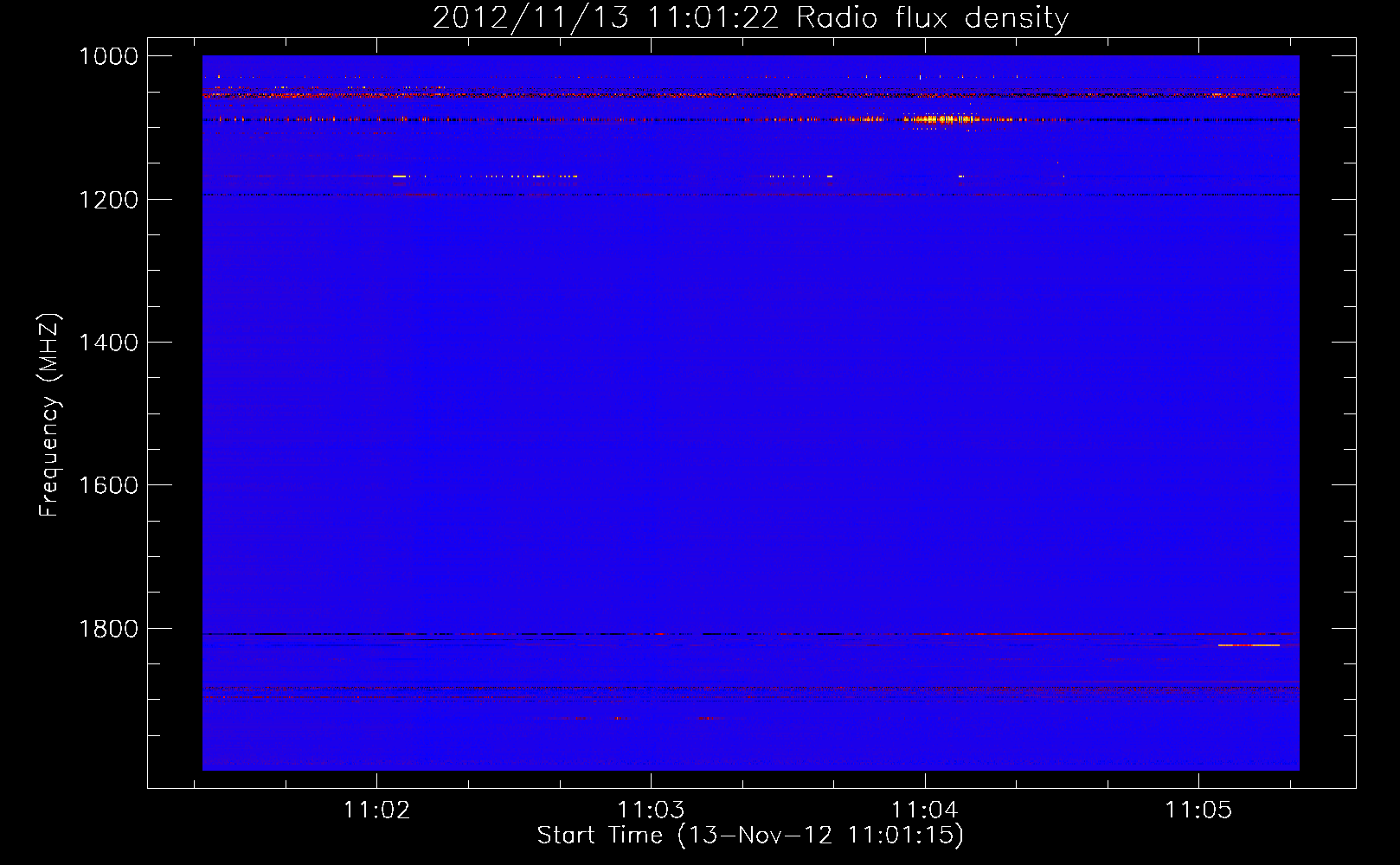Screen dimensions: 1400x865
Task: Click the bright yellow burst near 11:04
Action: [941, 119]
